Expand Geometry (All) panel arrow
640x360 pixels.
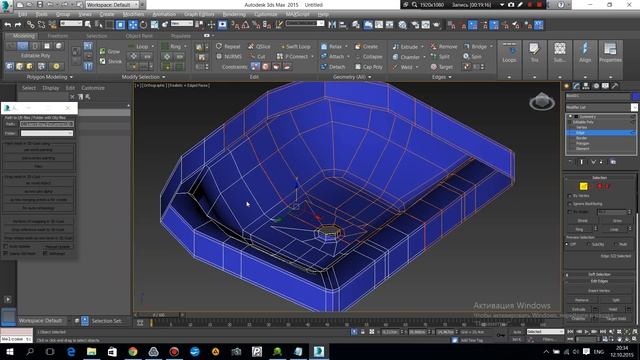[x=370, y=77]
